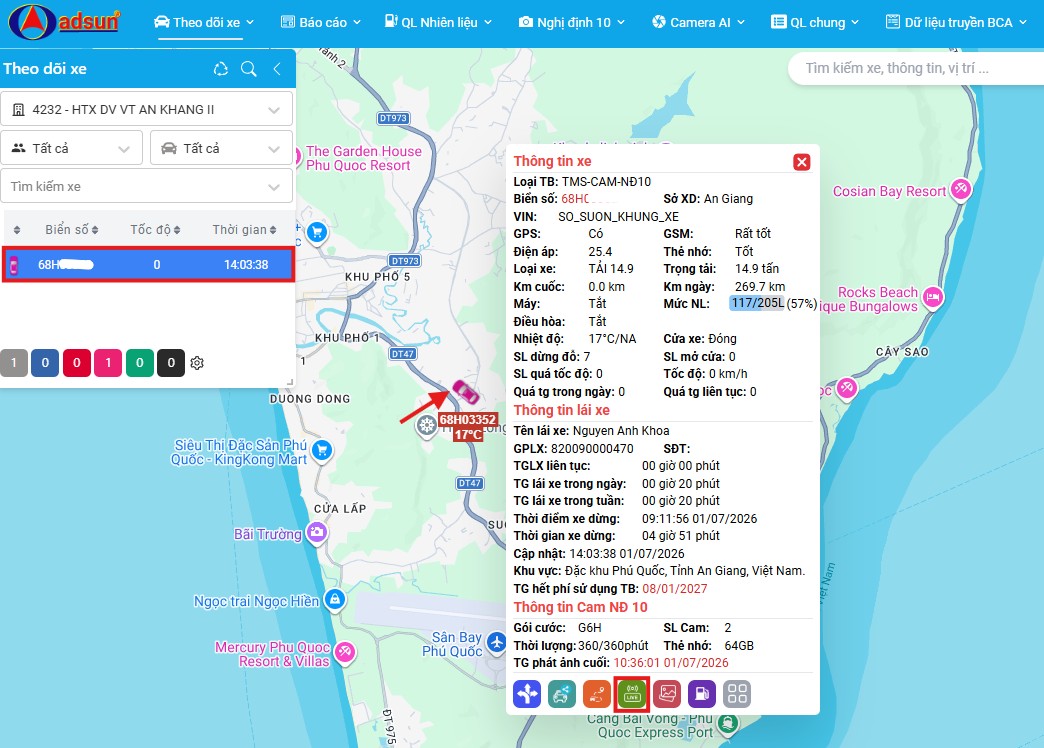Select the 68H vehicle row in list
The width and height of the screenshot is (1044, 748).
tap(148, 264)
